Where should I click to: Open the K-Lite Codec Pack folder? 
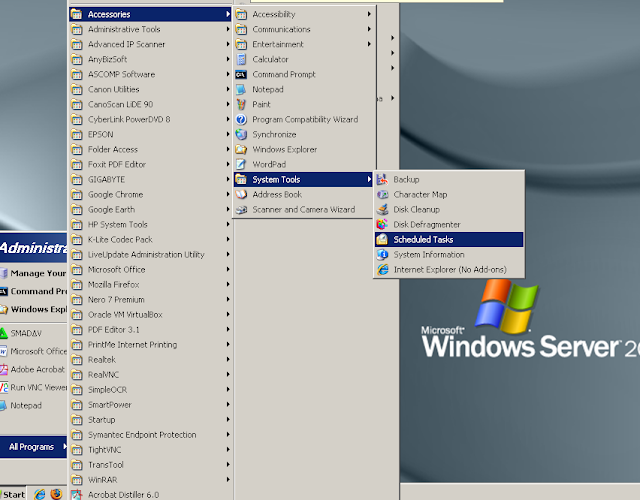[x=150, y=240]
